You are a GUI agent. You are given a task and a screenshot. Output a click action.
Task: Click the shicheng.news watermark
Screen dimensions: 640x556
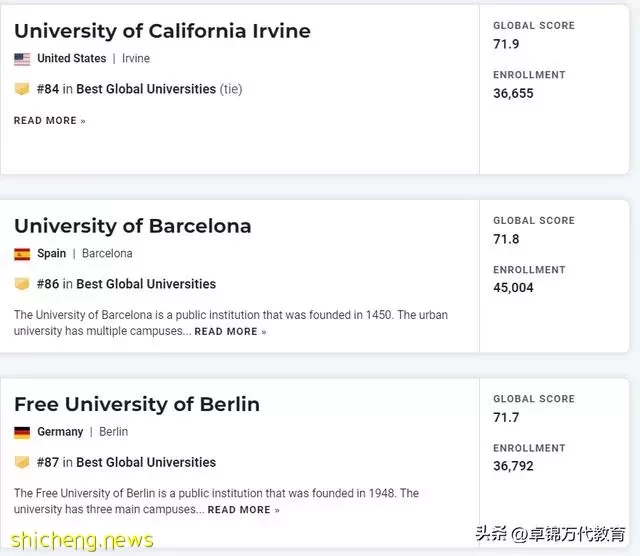click(82, 540)
